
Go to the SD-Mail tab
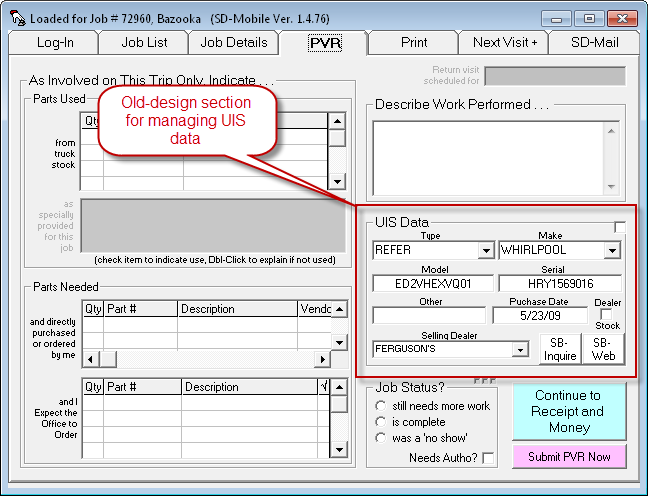594,43
